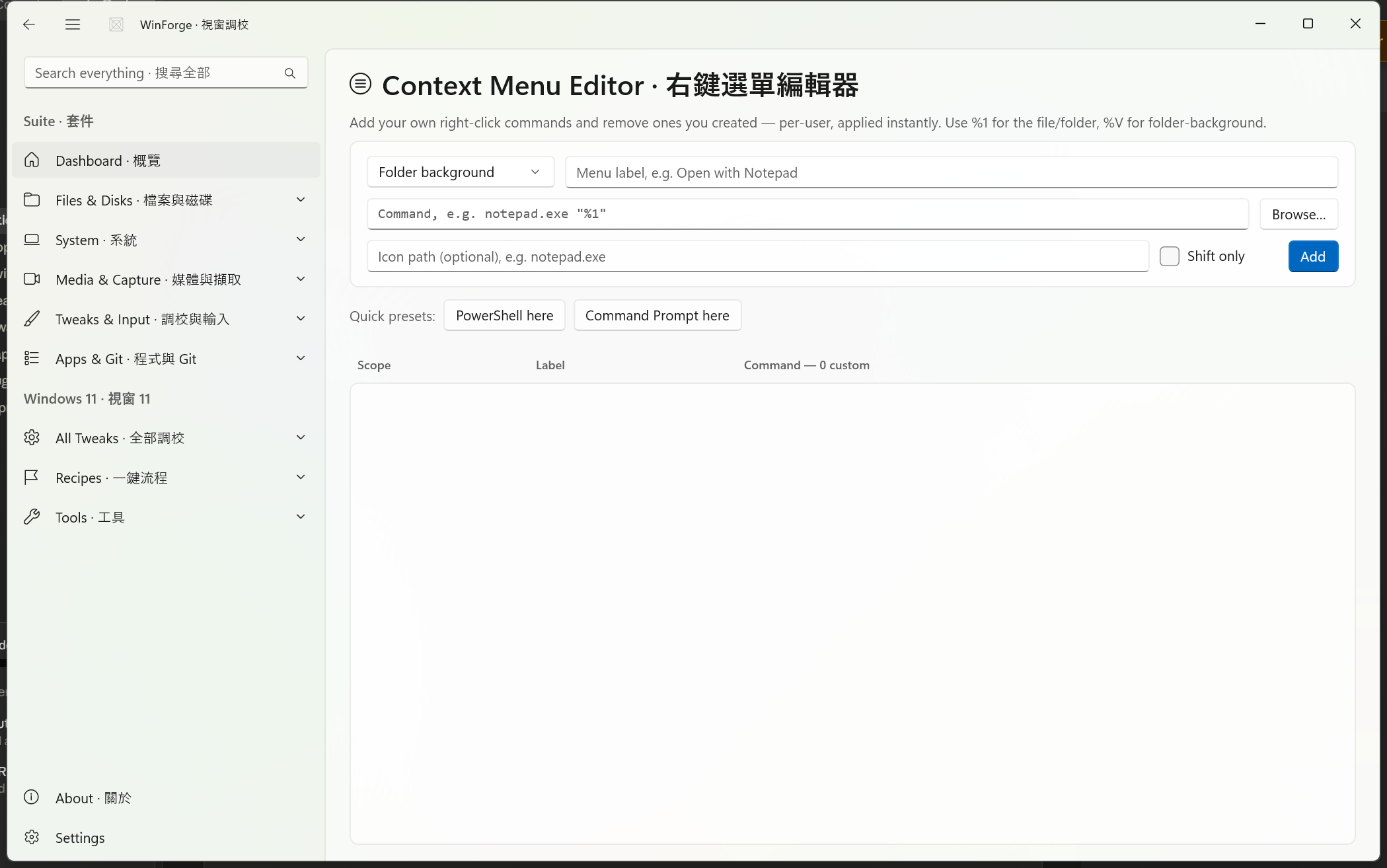Click the Files & Disks folder icon
Image resolution: width=1387 pixels, height=868 pixels.
click(x=32, y=199)
